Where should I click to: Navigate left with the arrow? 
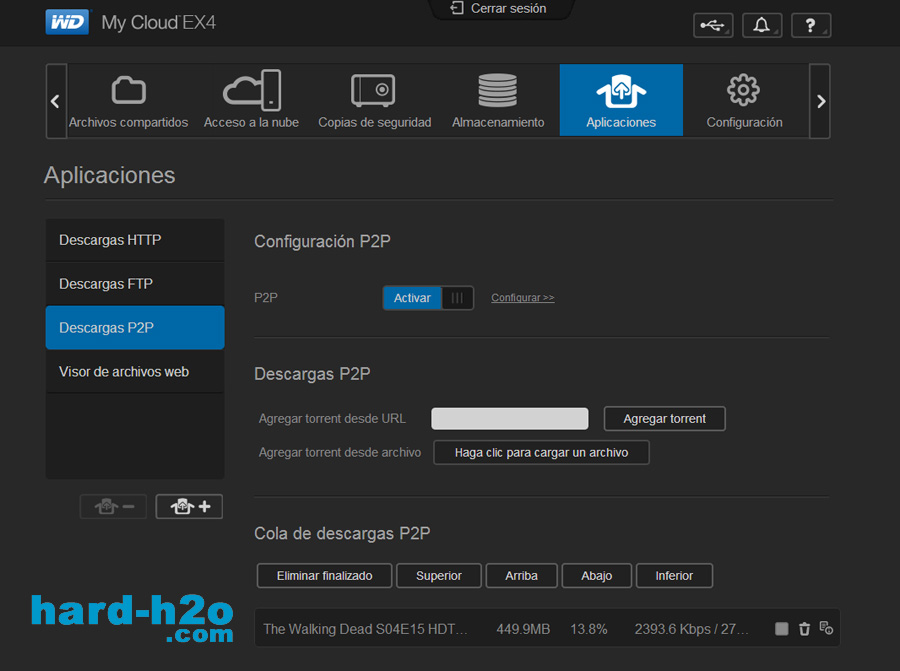tap(56, 102)
